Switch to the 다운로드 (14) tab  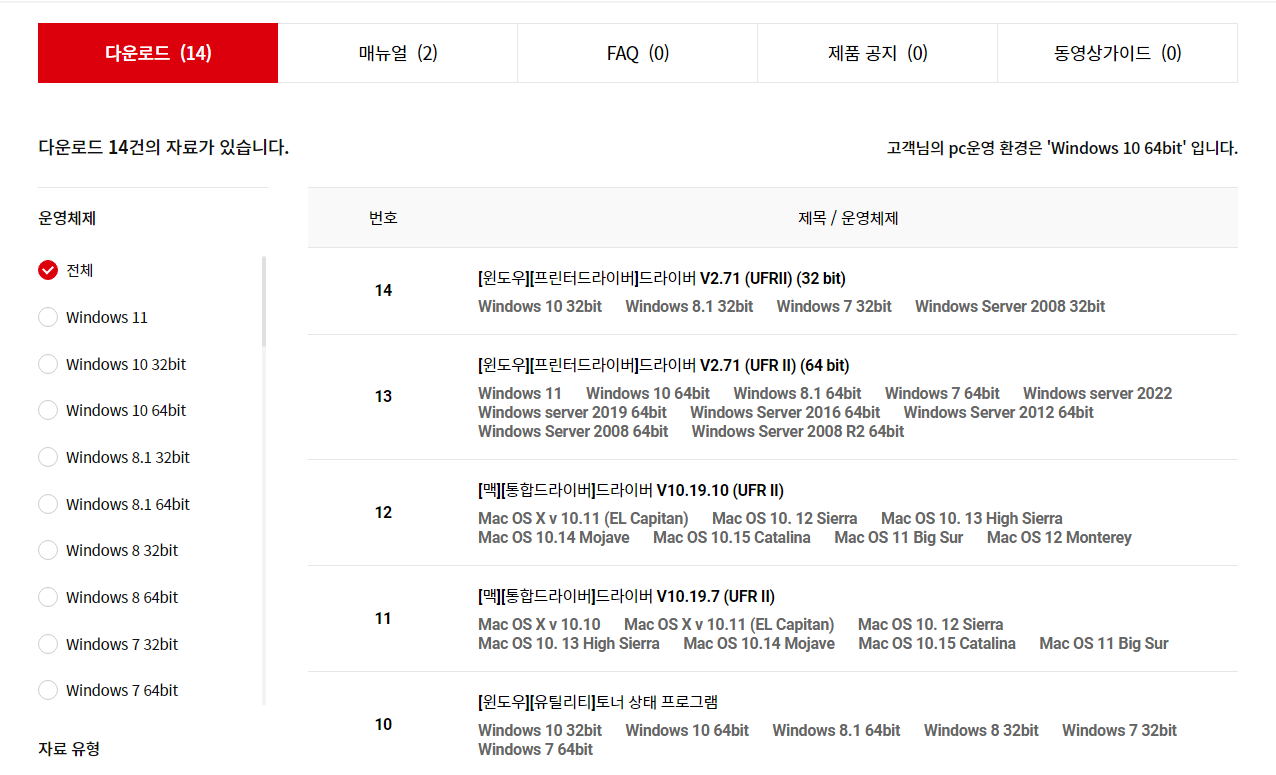pos(158,53)
